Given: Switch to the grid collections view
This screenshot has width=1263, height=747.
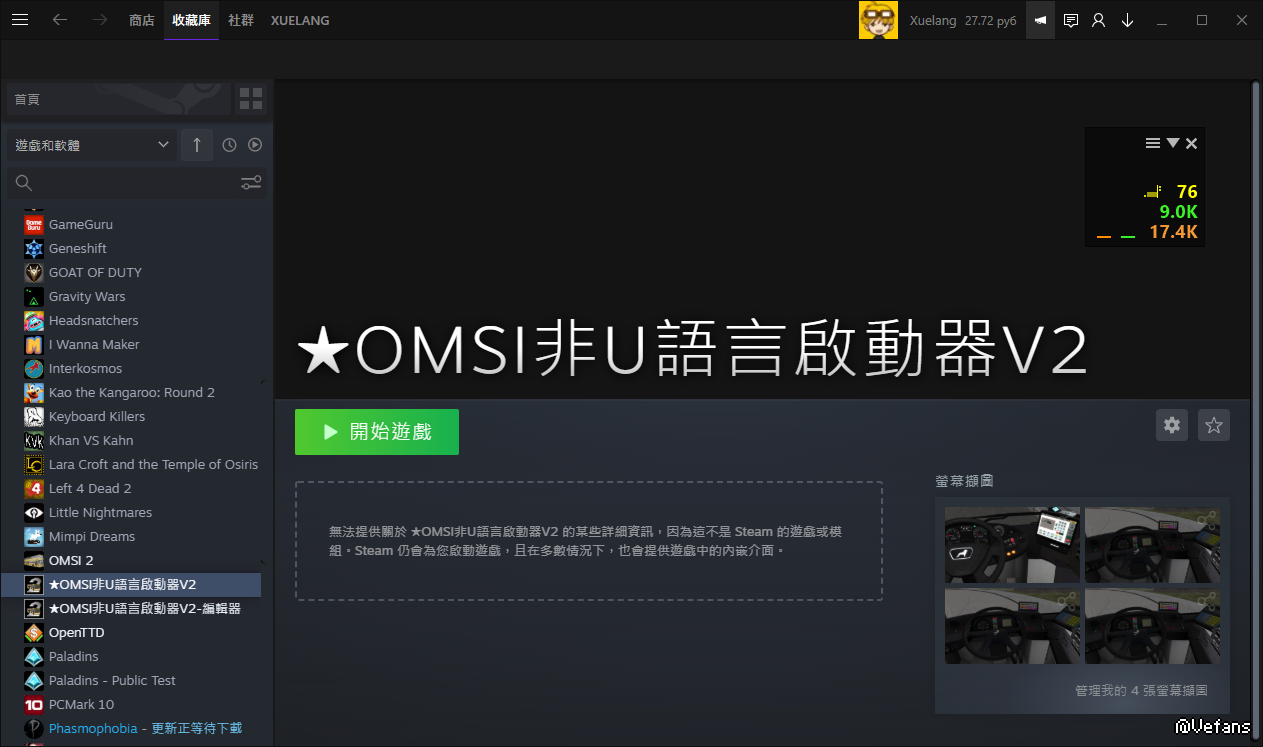Looking at the screenshot, I should click(x=251, y=99).
